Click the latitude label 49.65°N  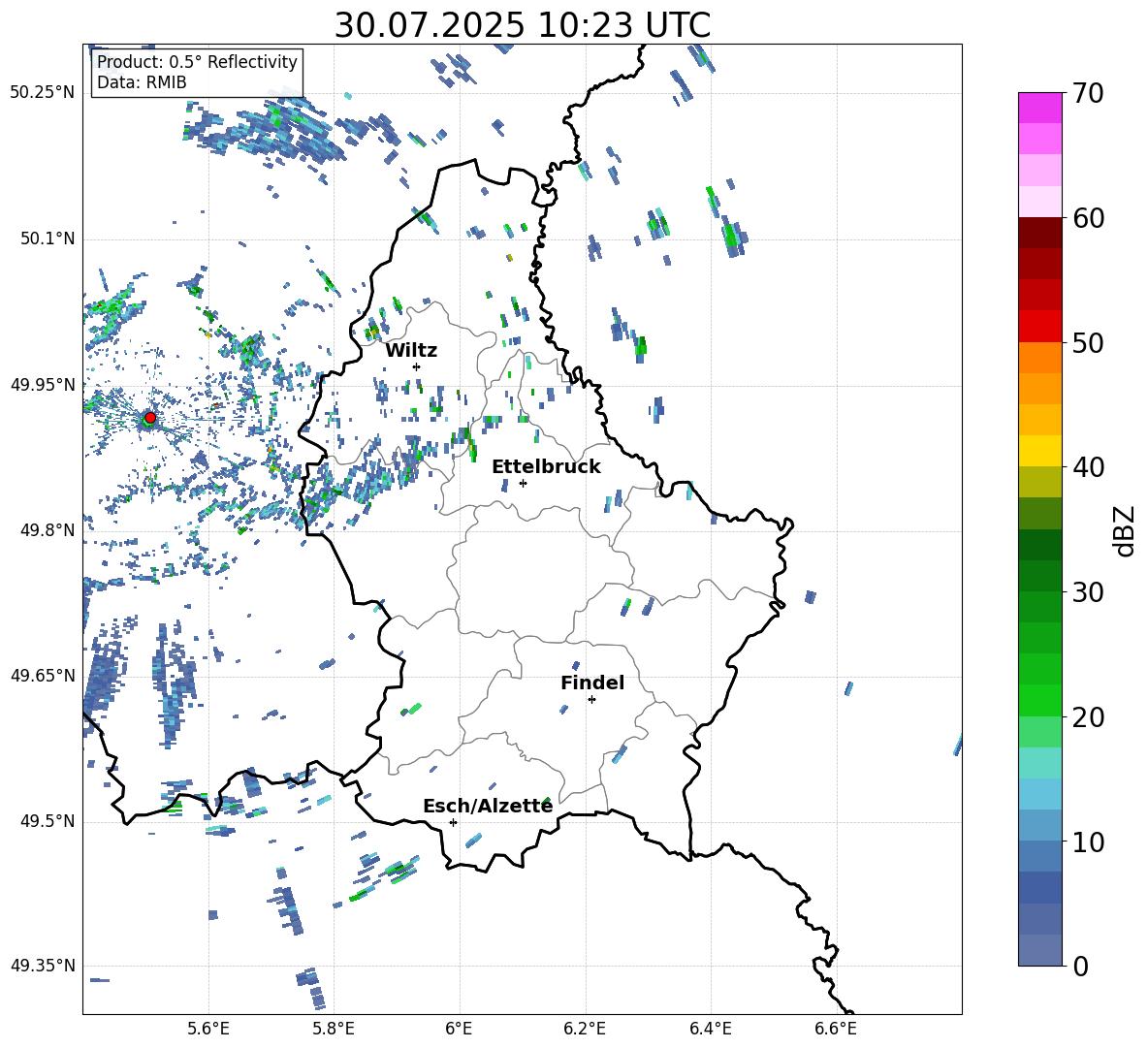[44, 675]
